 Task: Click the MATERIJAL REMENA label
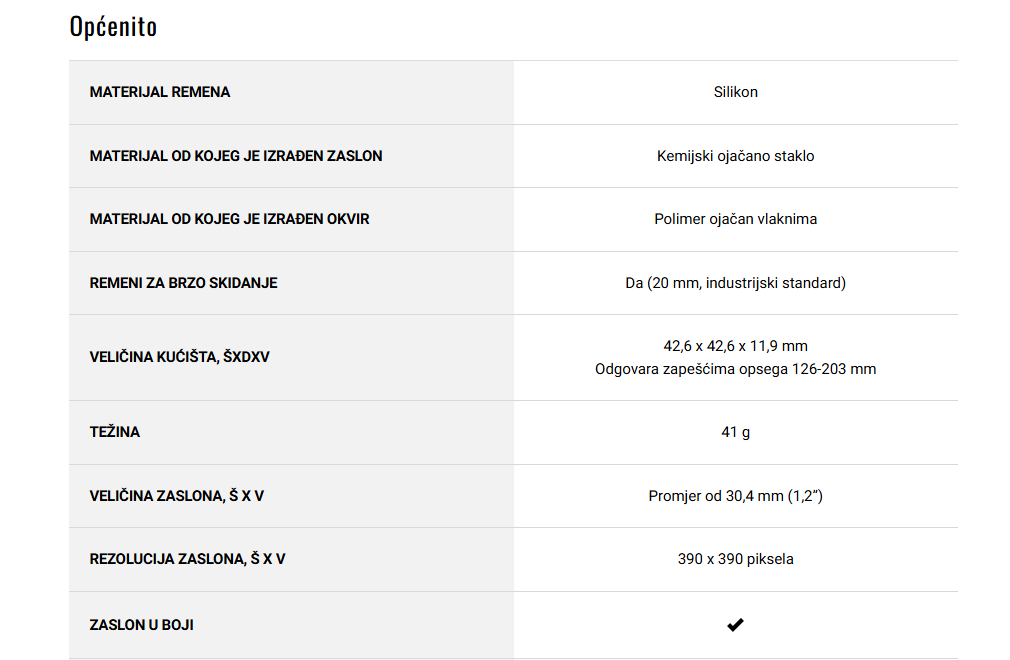coord(160,92)
